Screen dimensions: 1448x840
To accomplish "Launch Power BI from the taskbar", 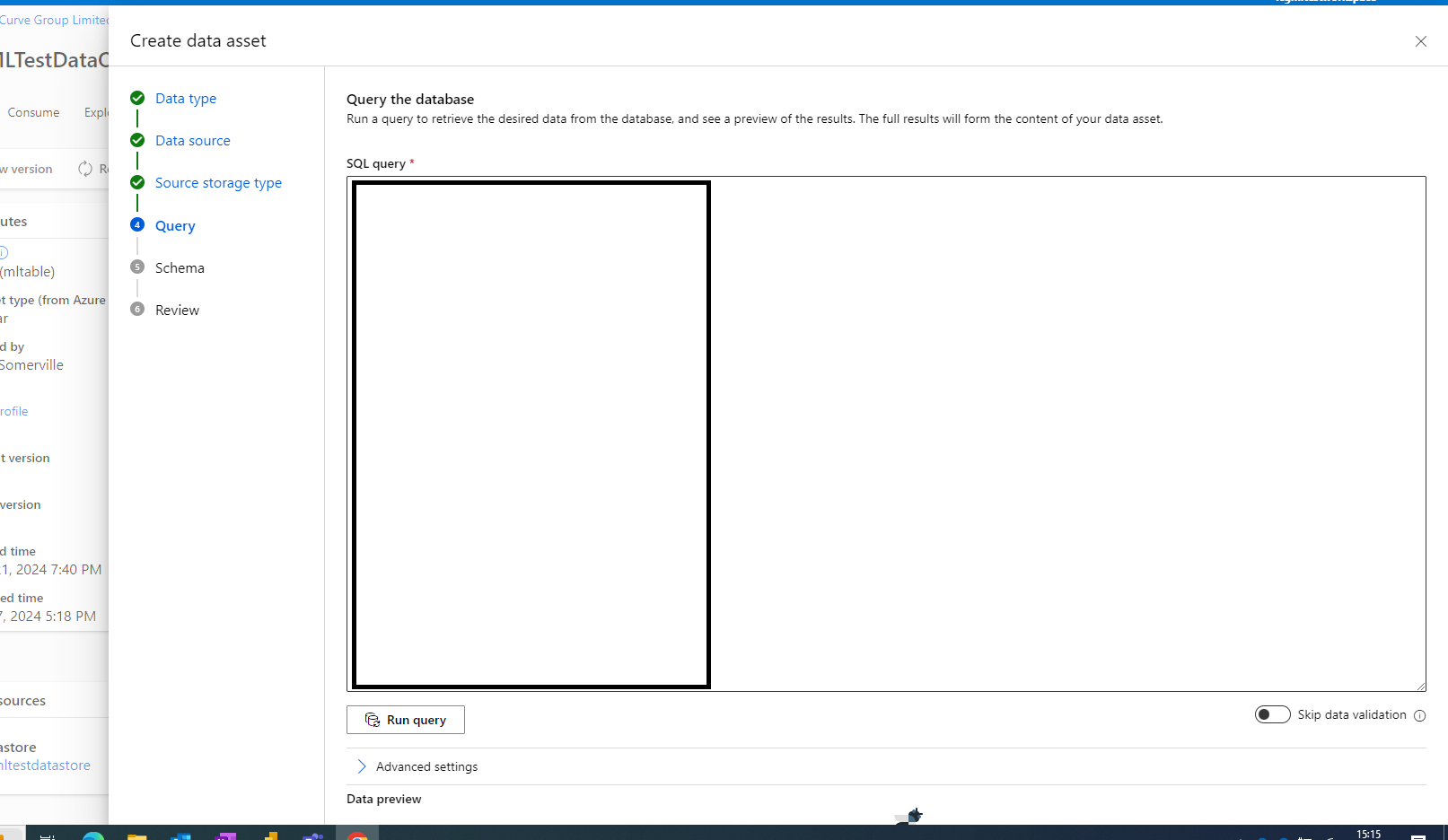I will pos(269,837).
